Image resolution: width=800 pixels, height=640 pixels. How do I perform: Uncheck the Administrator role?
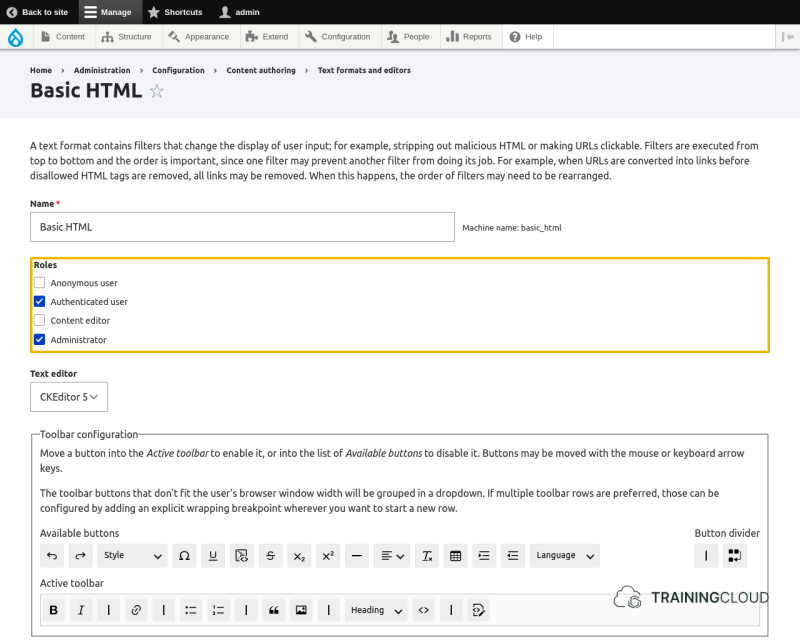(39, 339)
